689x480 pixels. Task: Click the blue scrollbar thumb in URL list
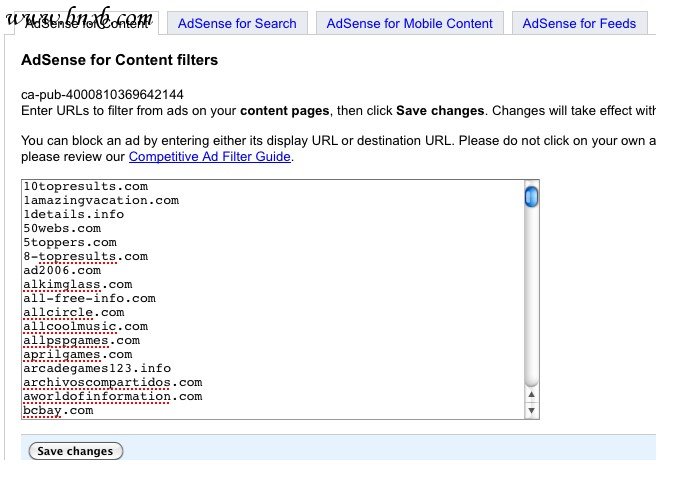click(531, 196)
